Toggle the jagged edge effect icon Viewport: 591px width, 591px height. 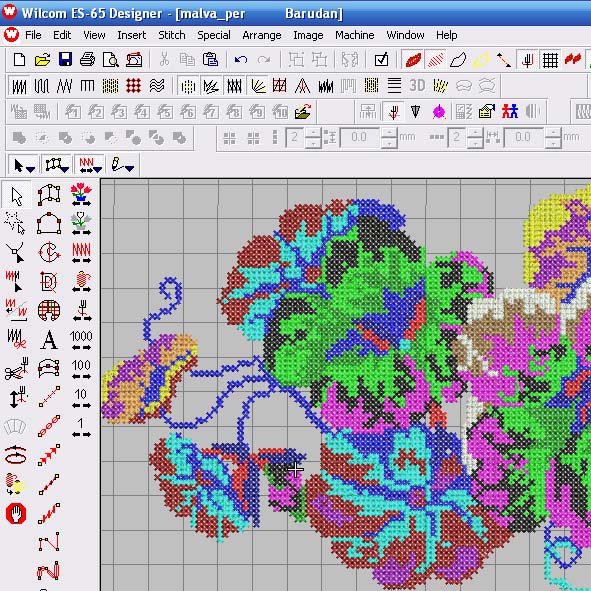click(x=326, y=86)
